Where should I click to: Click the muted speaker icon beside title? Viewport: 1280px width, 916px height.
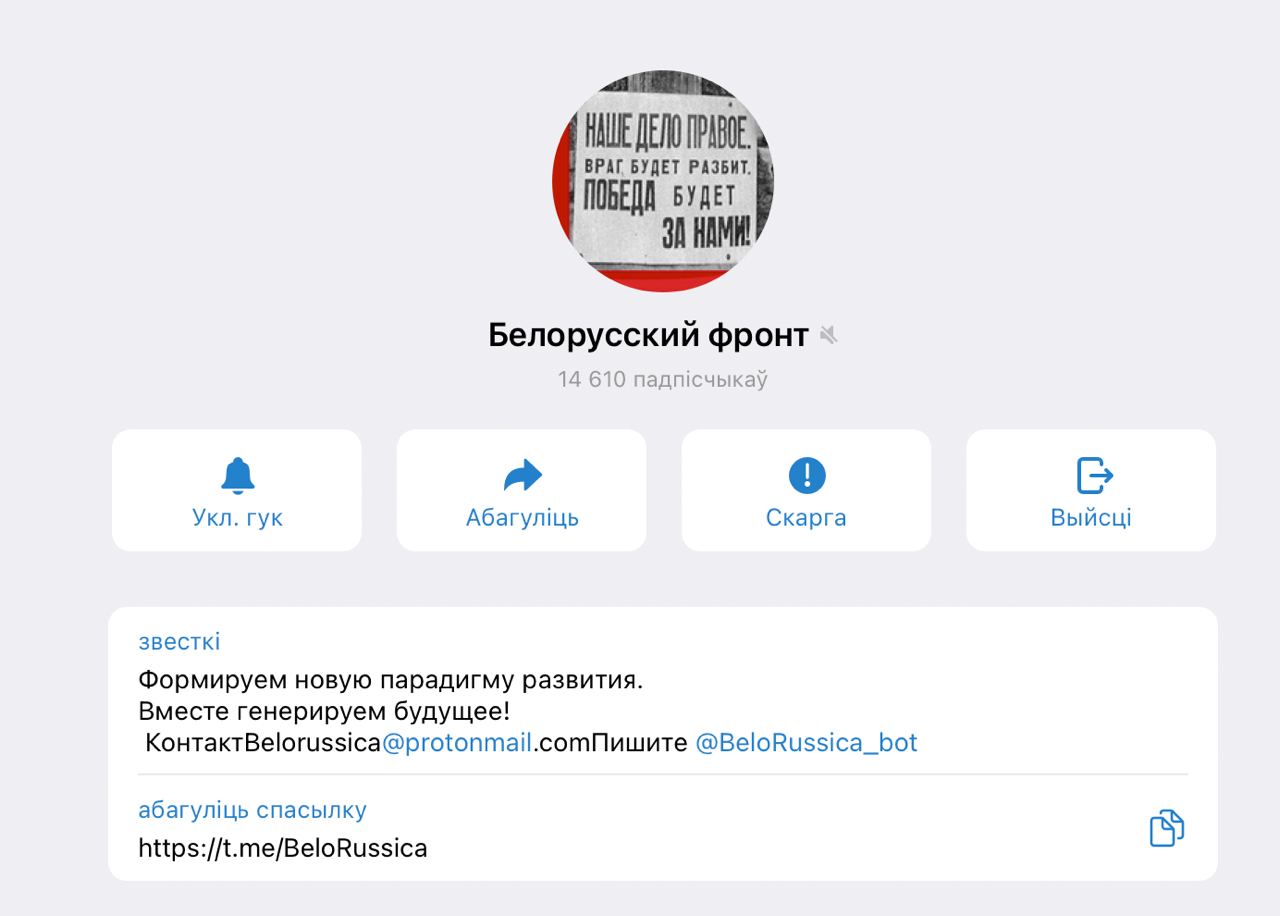coord(828,336)
